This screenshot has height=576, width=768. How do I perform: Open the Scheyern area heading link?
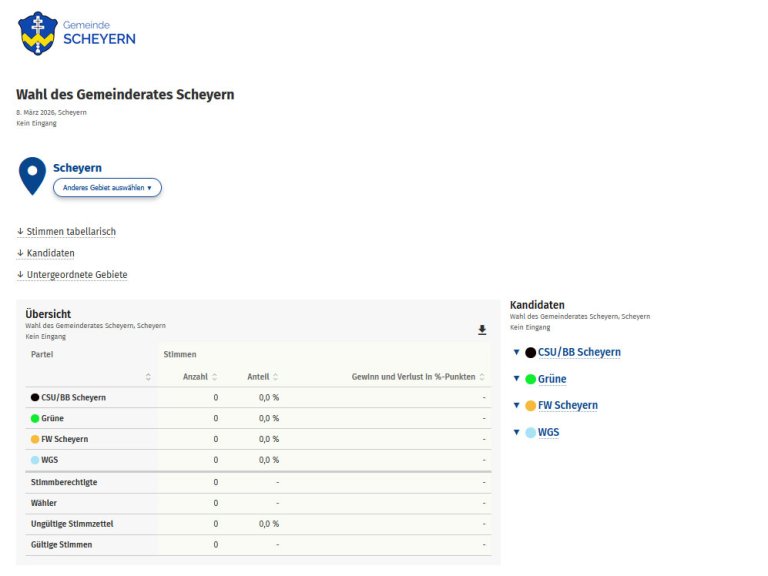pos(77,168)
